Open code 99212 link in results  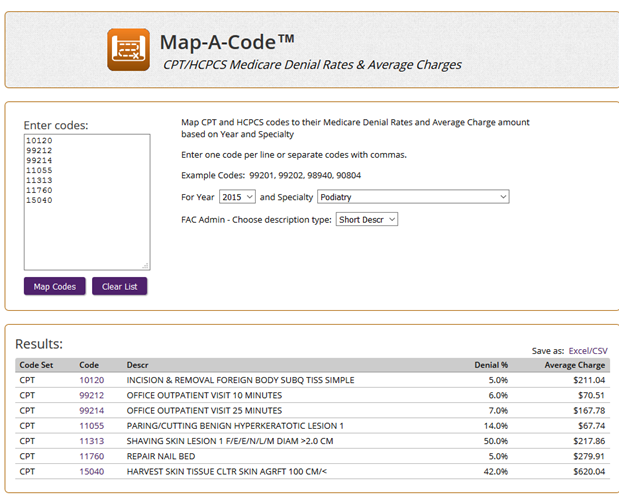(x=92, y=395)
